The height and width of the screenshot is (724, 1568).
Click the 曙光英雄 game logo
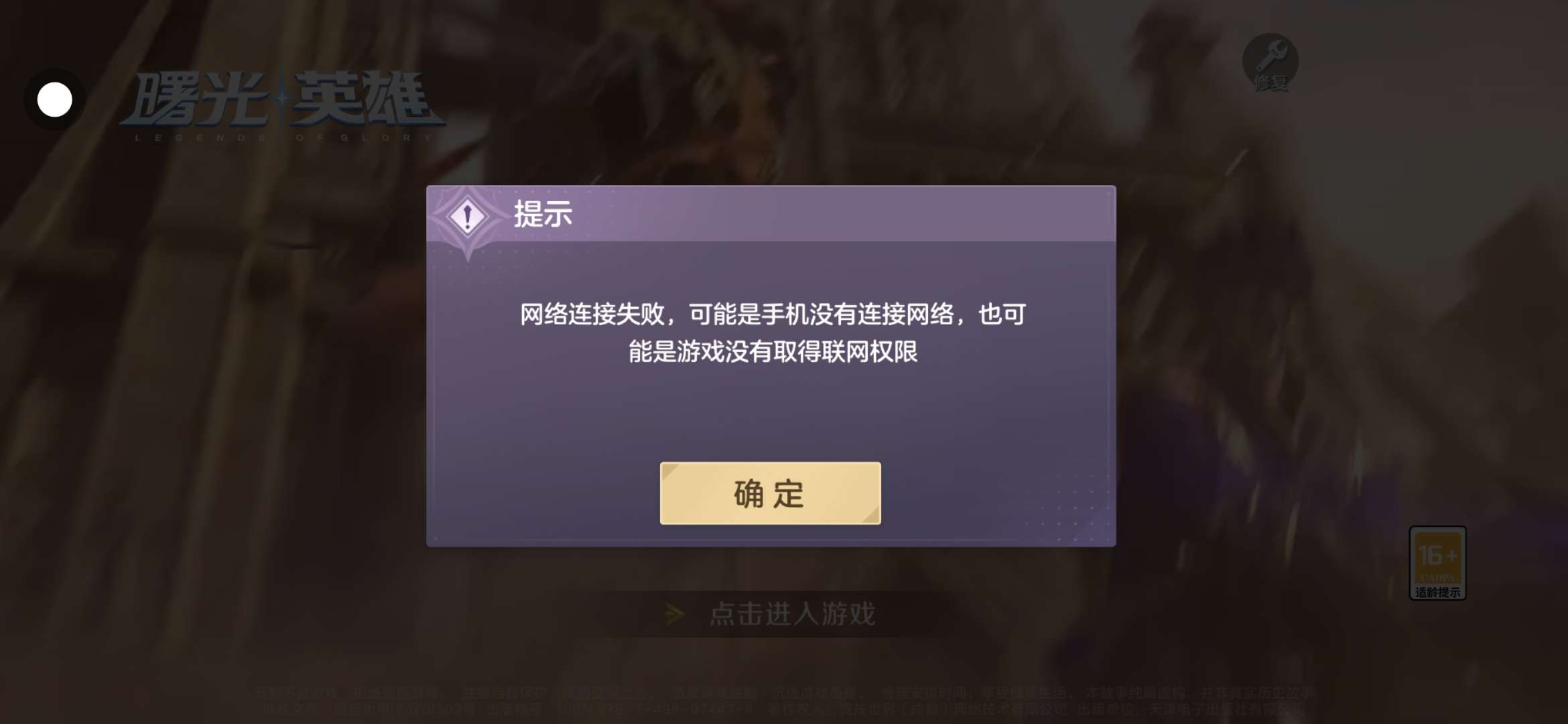[283, 101]
